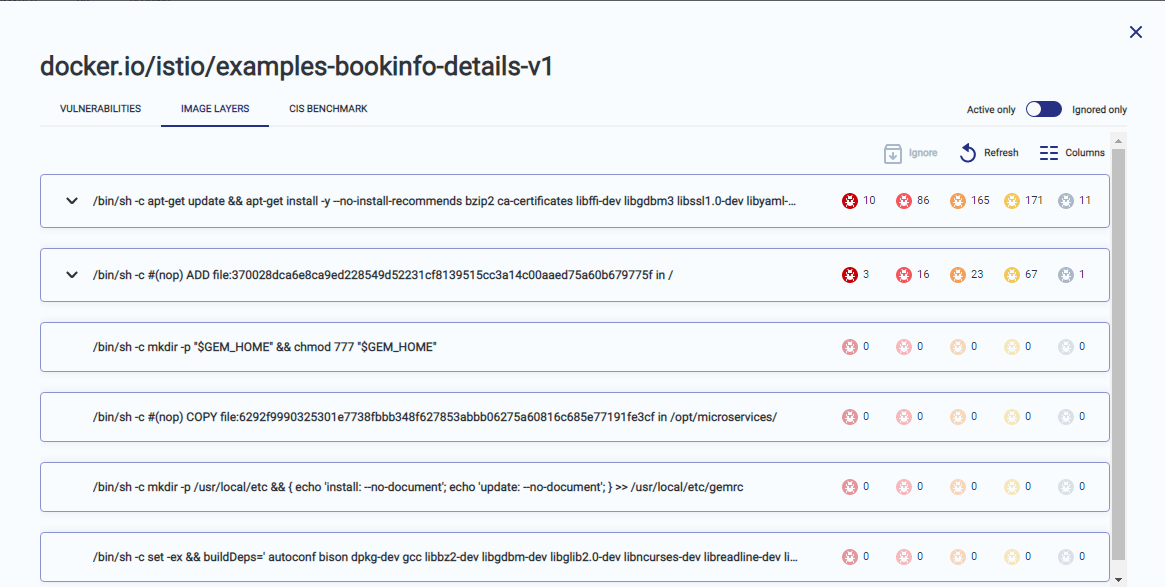Select the mkdir -p "$GEM_HOME" layer text
Image resolution: width=1165 pixels, height=587 pixels.
click(x=265, y=347)
